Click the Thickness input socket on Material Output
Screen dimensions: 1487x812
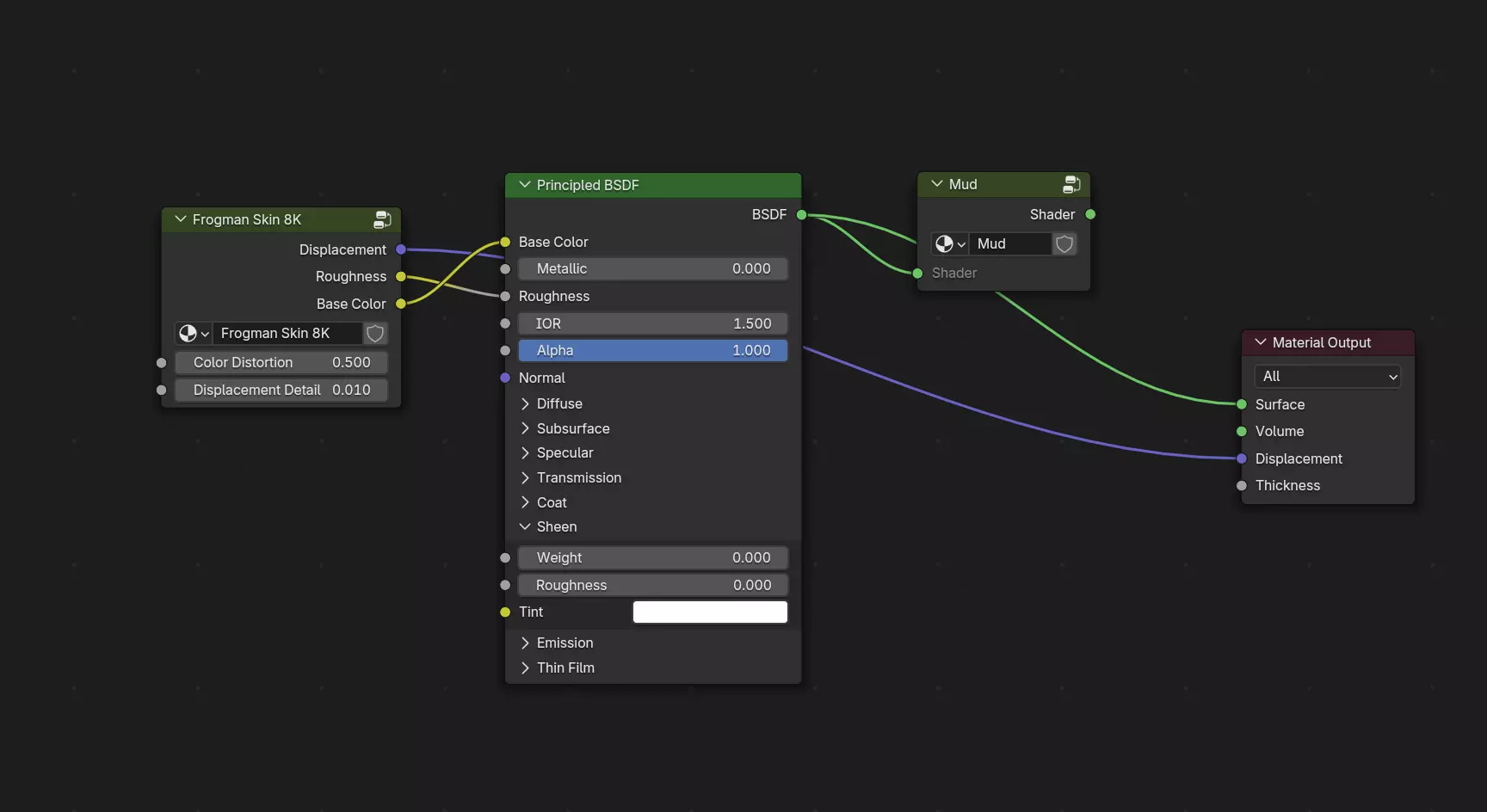point(1242,486)
